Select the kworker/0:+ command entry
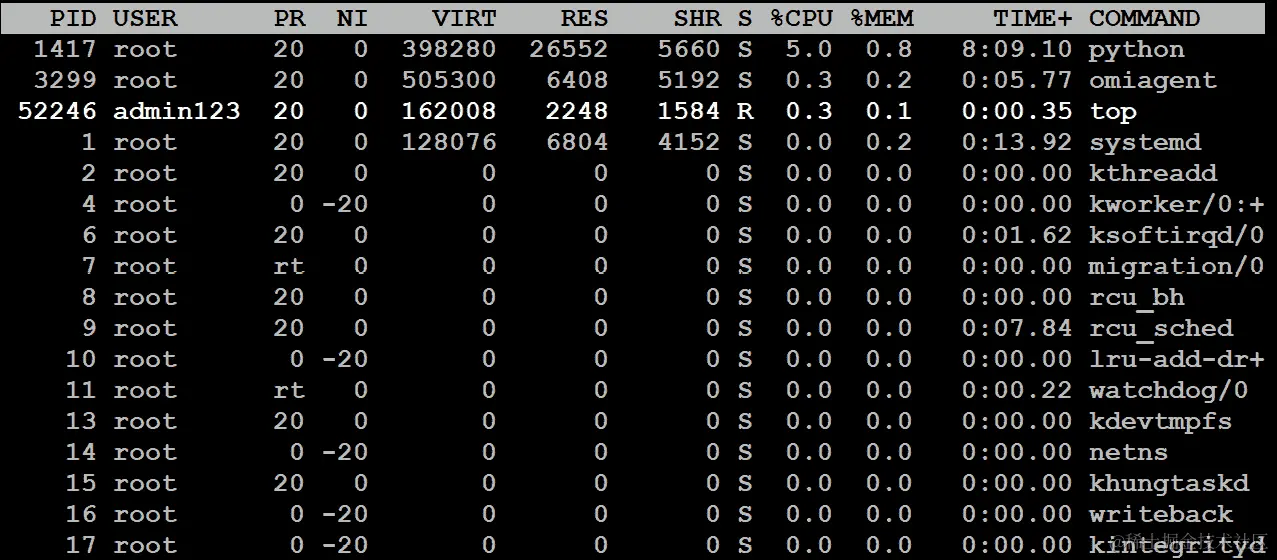The width and height of the screenshot is (1277, 560). click(x=1176, y=205)
